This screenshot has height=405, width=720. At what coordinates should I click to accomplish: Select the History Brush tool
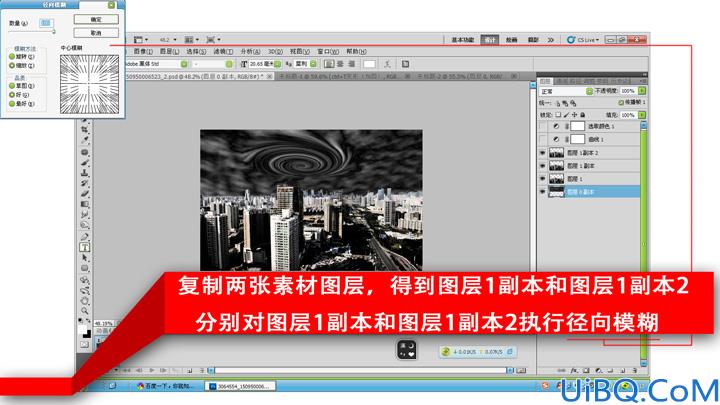click(x=85, y=183)
